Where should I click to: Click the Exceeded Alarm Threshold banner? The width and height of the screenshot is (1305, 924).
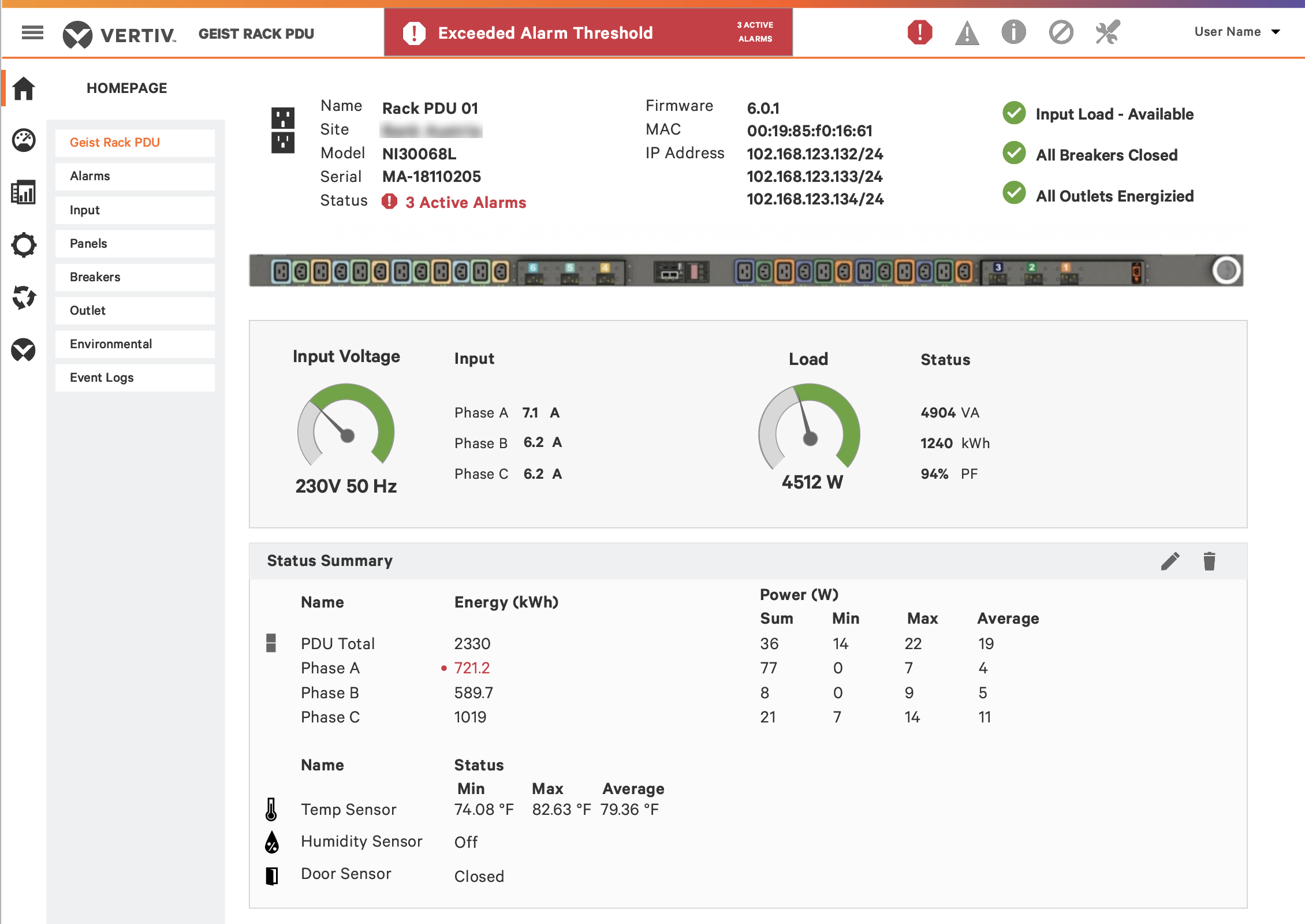tap(588, 32)
